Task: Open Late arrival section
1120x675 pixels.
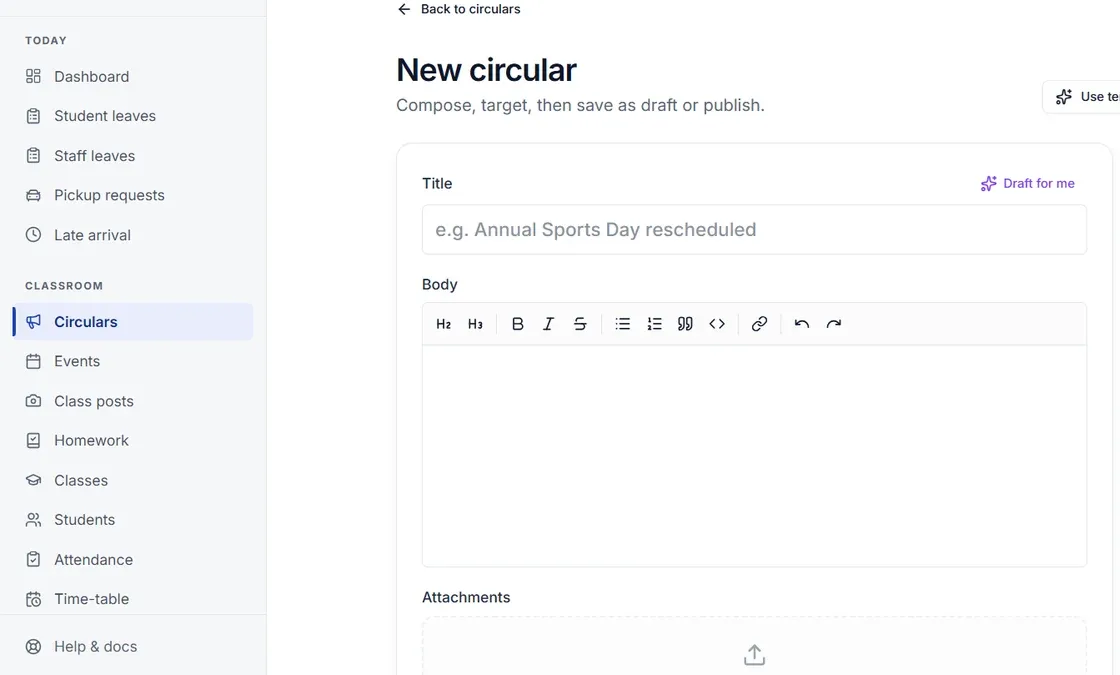Action: (x=133, y=235)
